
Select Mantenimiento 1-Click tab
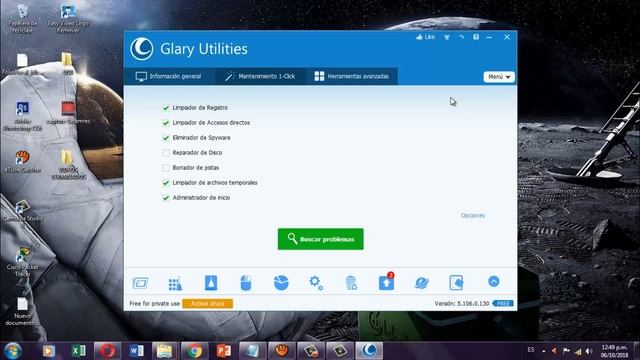tap(260, 76)
